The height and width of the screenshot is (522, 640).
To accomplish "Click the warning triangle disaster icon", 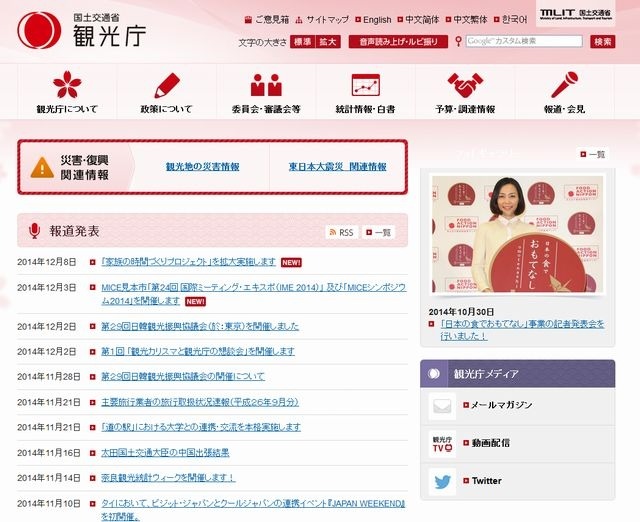I will click(x=42, y=167).
